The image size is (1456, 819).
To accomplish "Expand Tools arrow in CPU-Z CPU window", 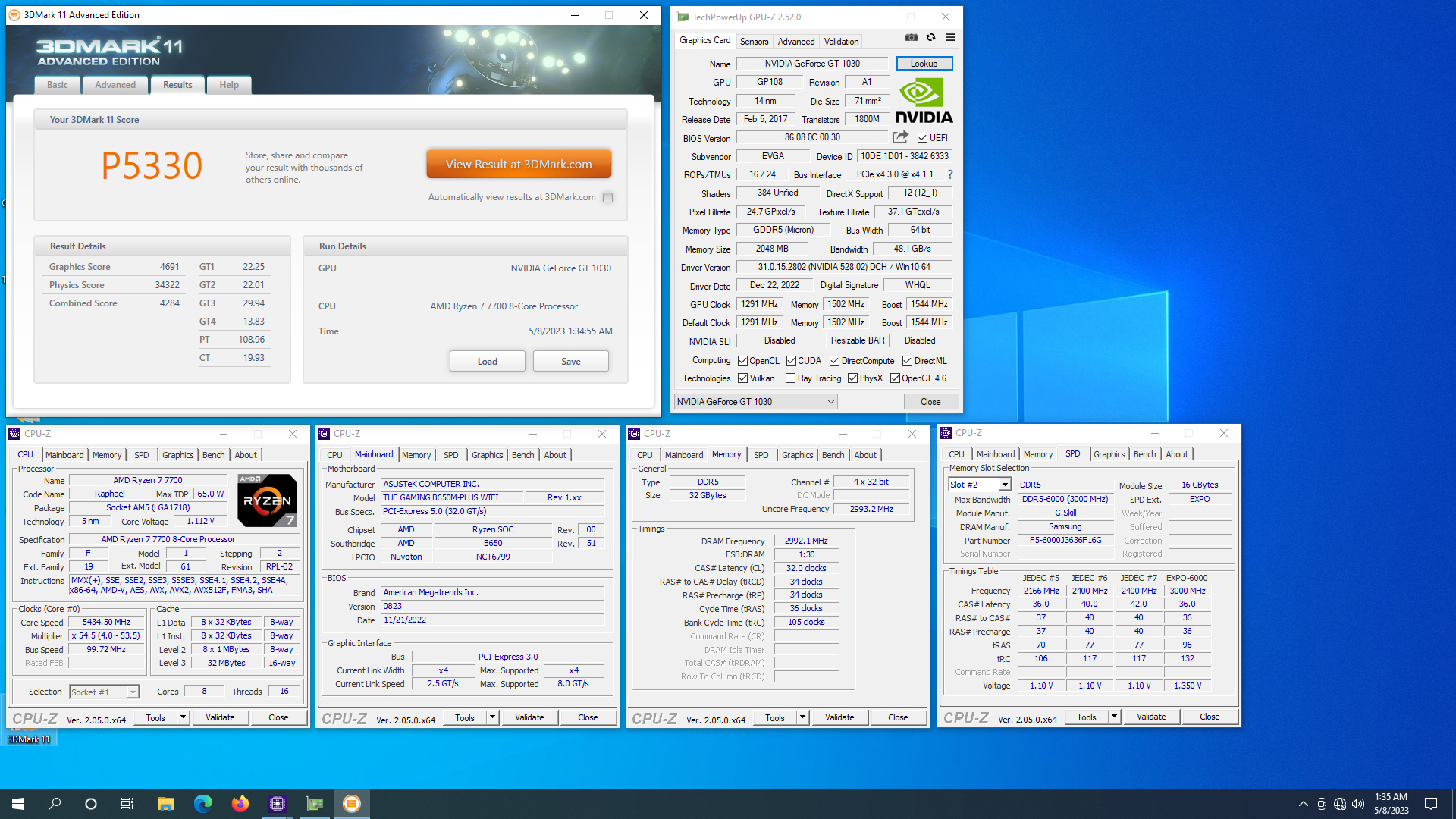I will [x=183, y=717].
